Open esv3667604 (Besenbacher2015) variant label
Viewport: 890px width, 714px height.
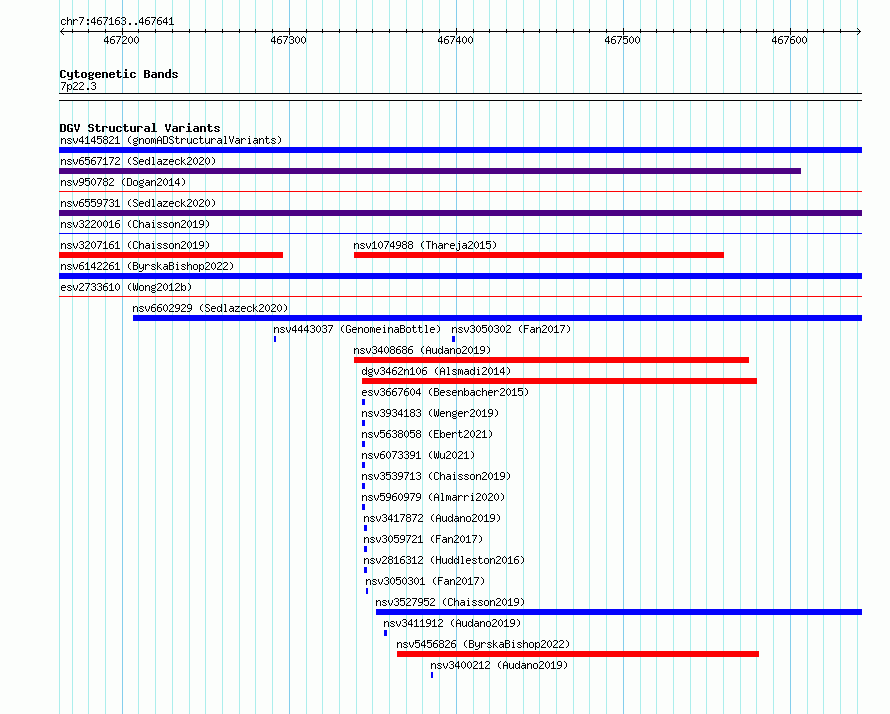coord(445,392)
